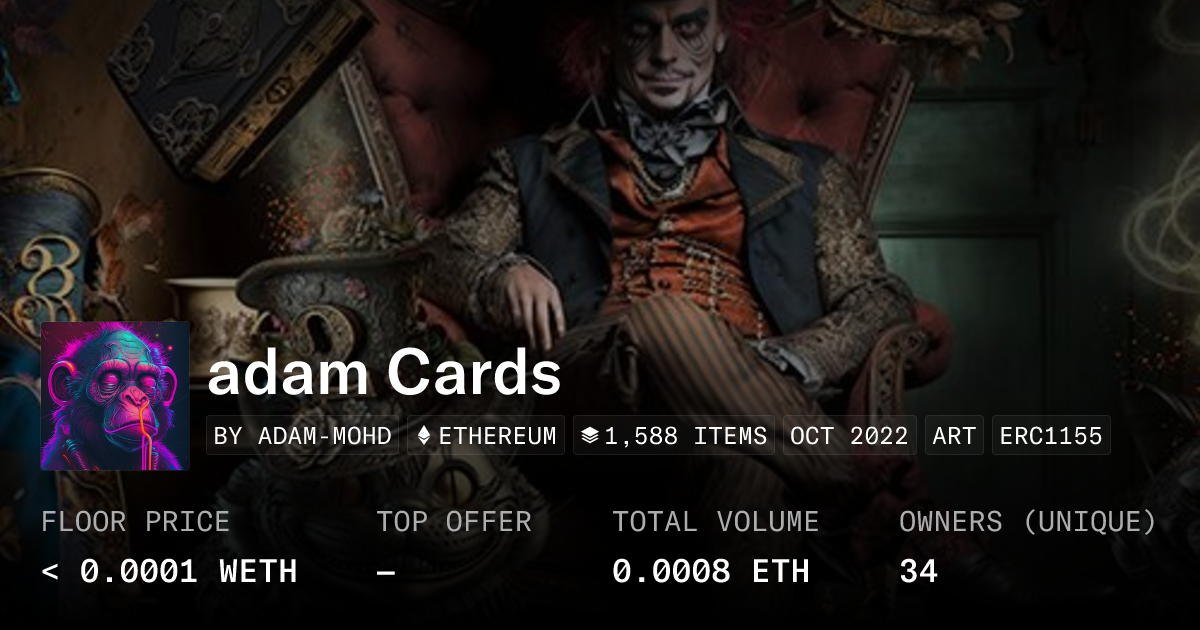This screenshot has width=1200, height=630.
Task: Click the OWNERS (UNIQUE) label
Action: 1028,521
